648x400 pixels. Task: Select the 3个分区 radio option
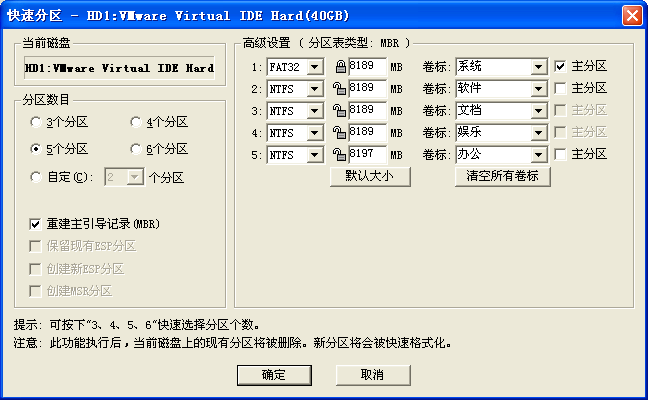click(37, 122)
